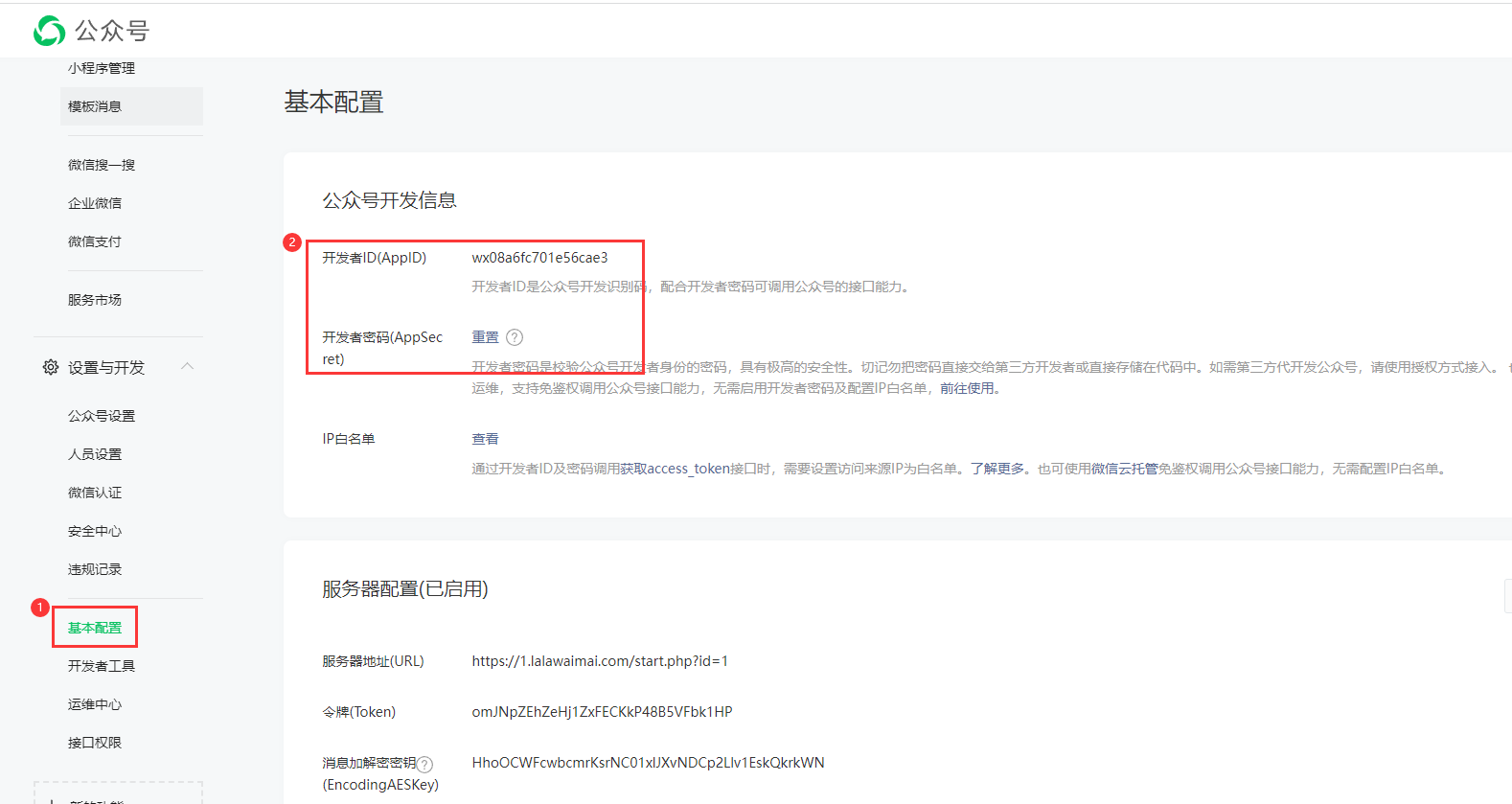Open 违规记录 in the sidebar
1512x804 pixels.
tap(95, 569)
